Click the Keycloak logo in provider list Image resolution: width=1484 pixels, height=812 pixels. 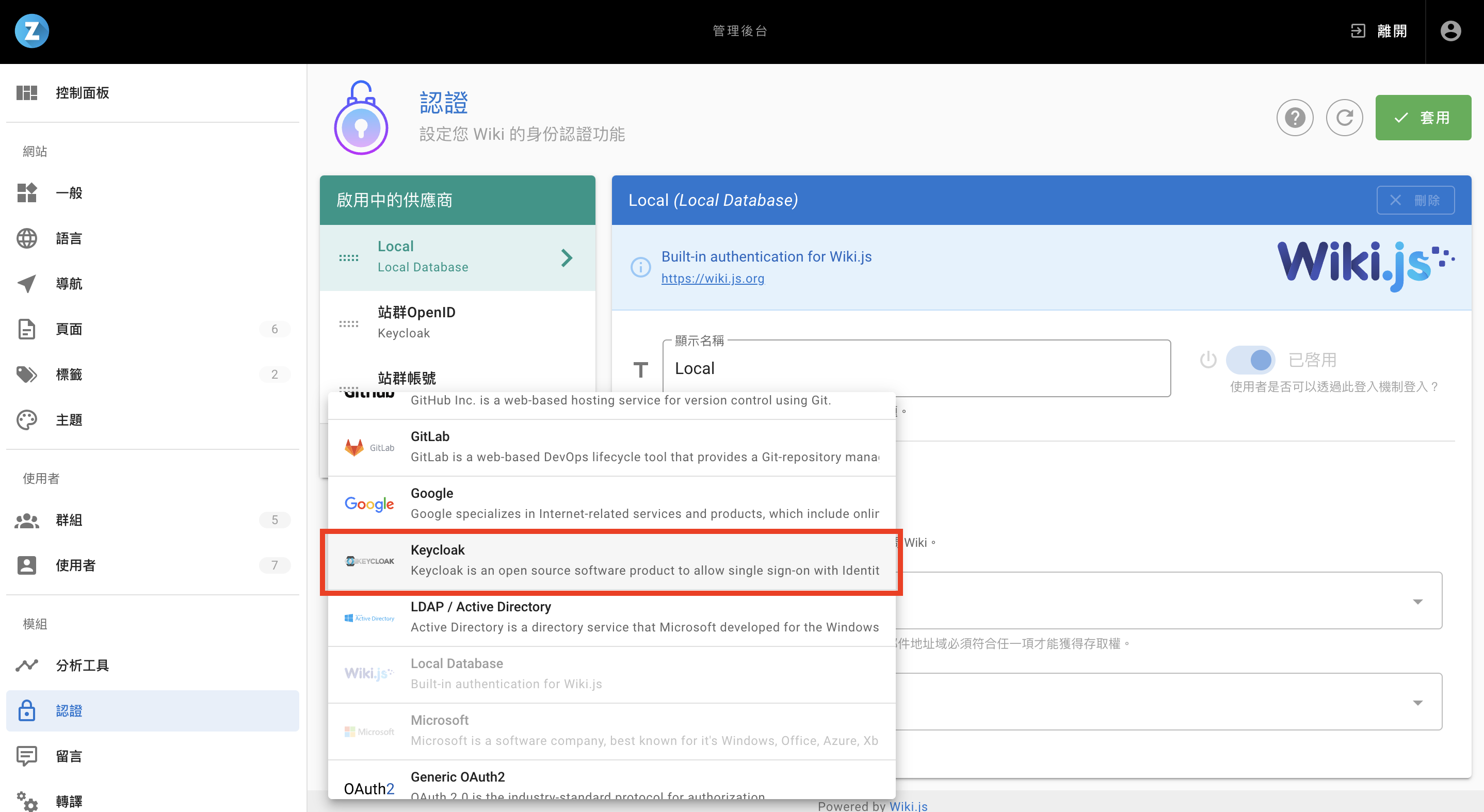(x=369, y=561)
